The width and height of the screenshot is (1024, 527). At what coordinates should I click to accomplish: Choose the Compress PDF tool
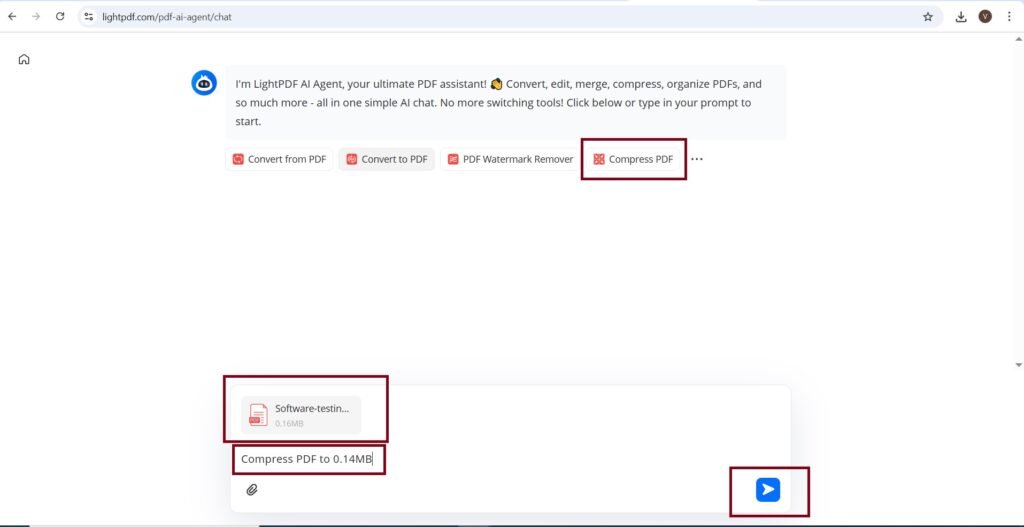tap(633, 159)
